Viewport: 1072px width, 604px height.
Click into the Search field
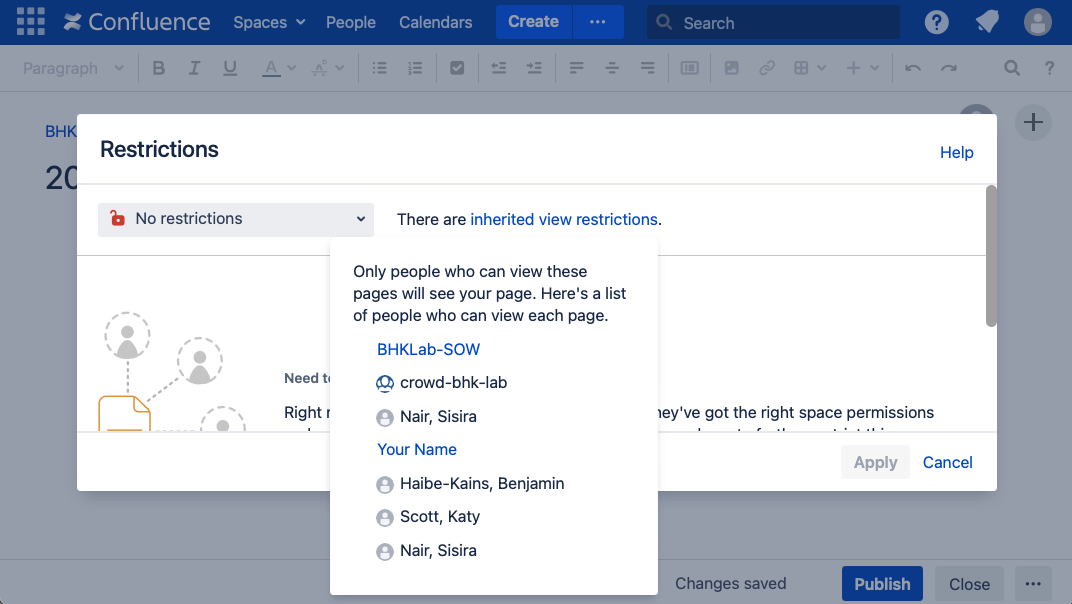pyautogui.click(x=780, y=22)
